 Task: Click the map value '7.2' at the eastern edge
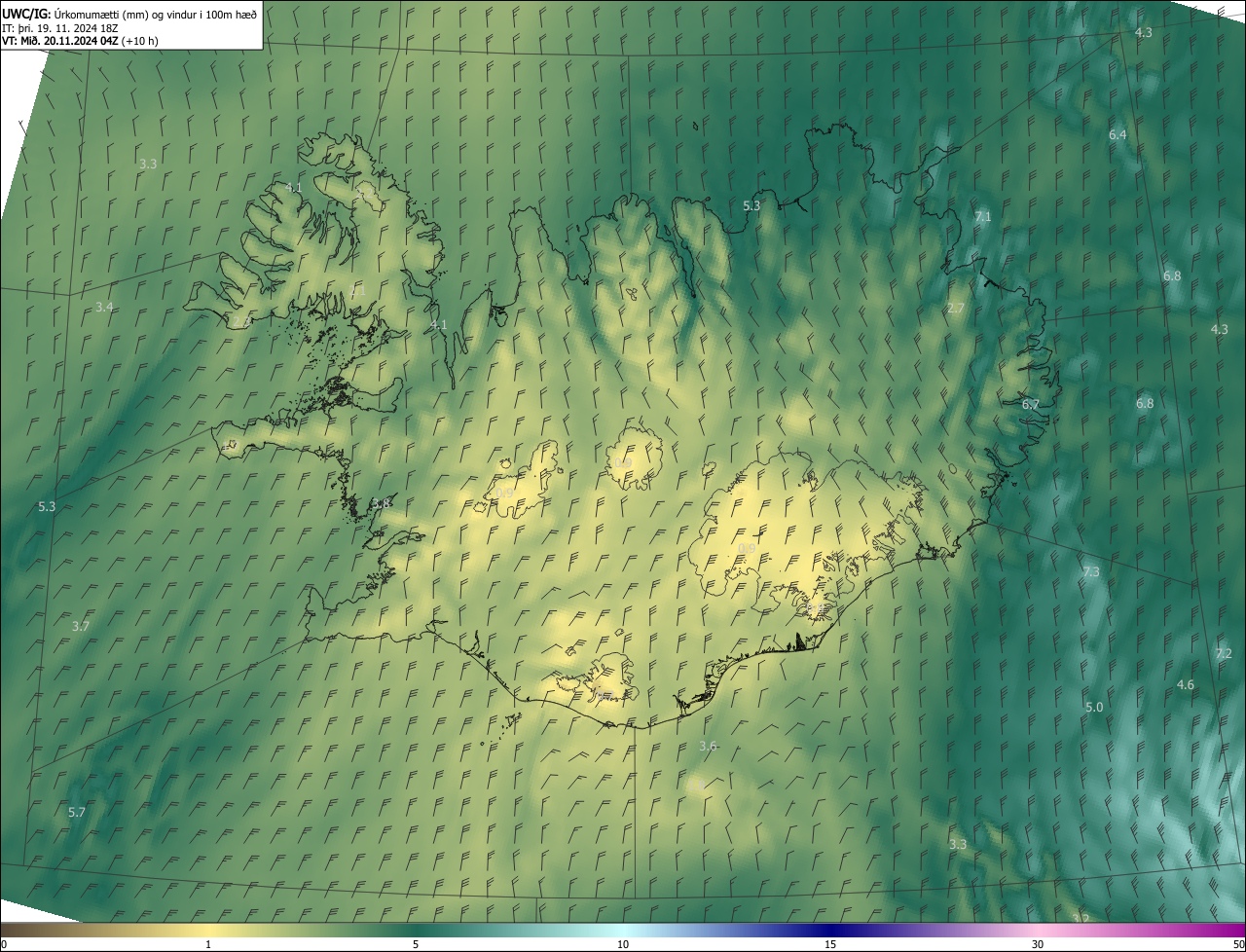click(x=1224, y=653)
